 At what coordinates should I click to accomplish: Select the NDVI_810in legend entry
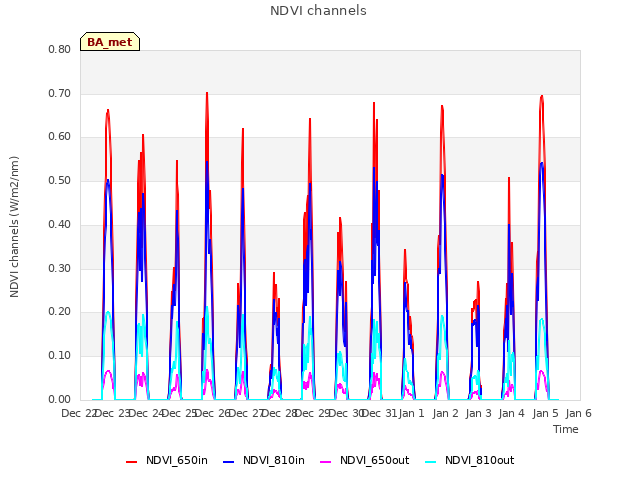pyautogui.click(x=264, y=460)
